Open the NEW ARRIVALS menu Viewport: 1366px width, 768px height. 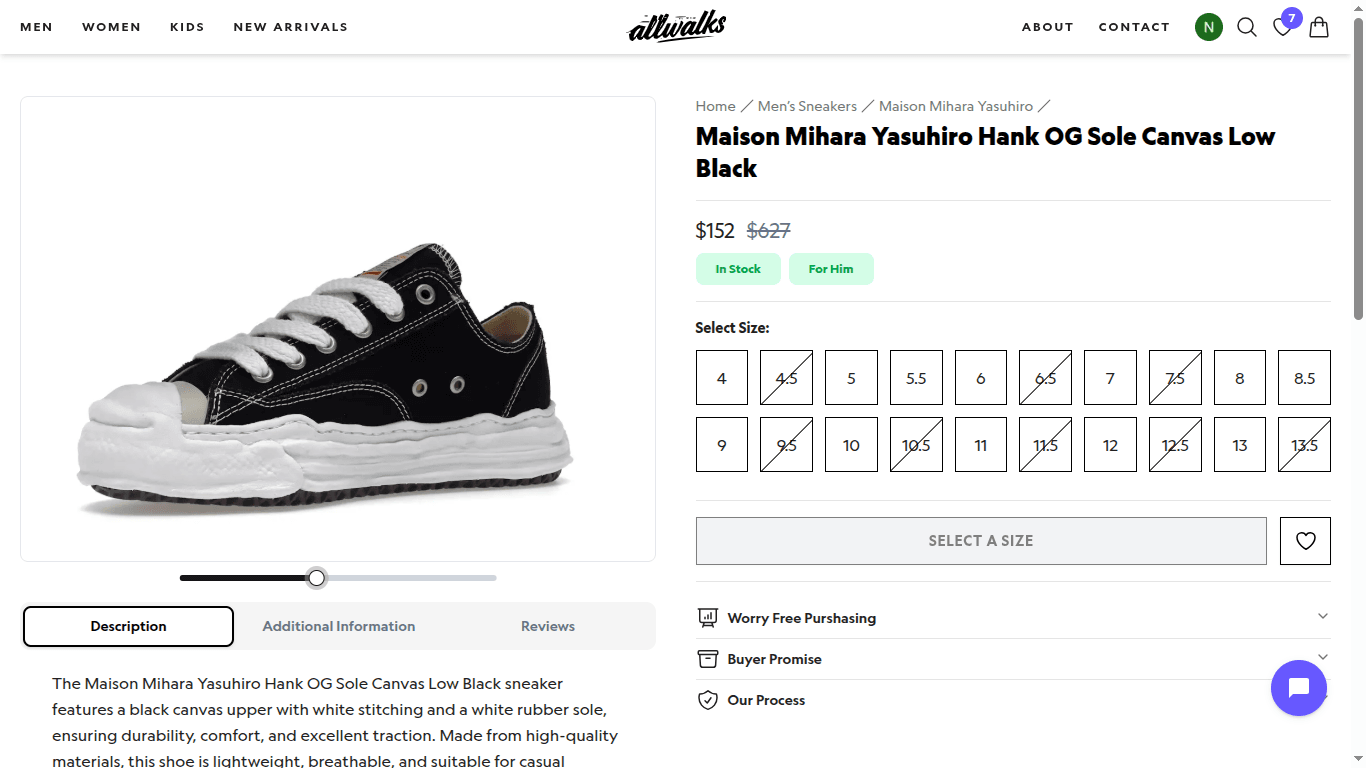pos(290,27)
